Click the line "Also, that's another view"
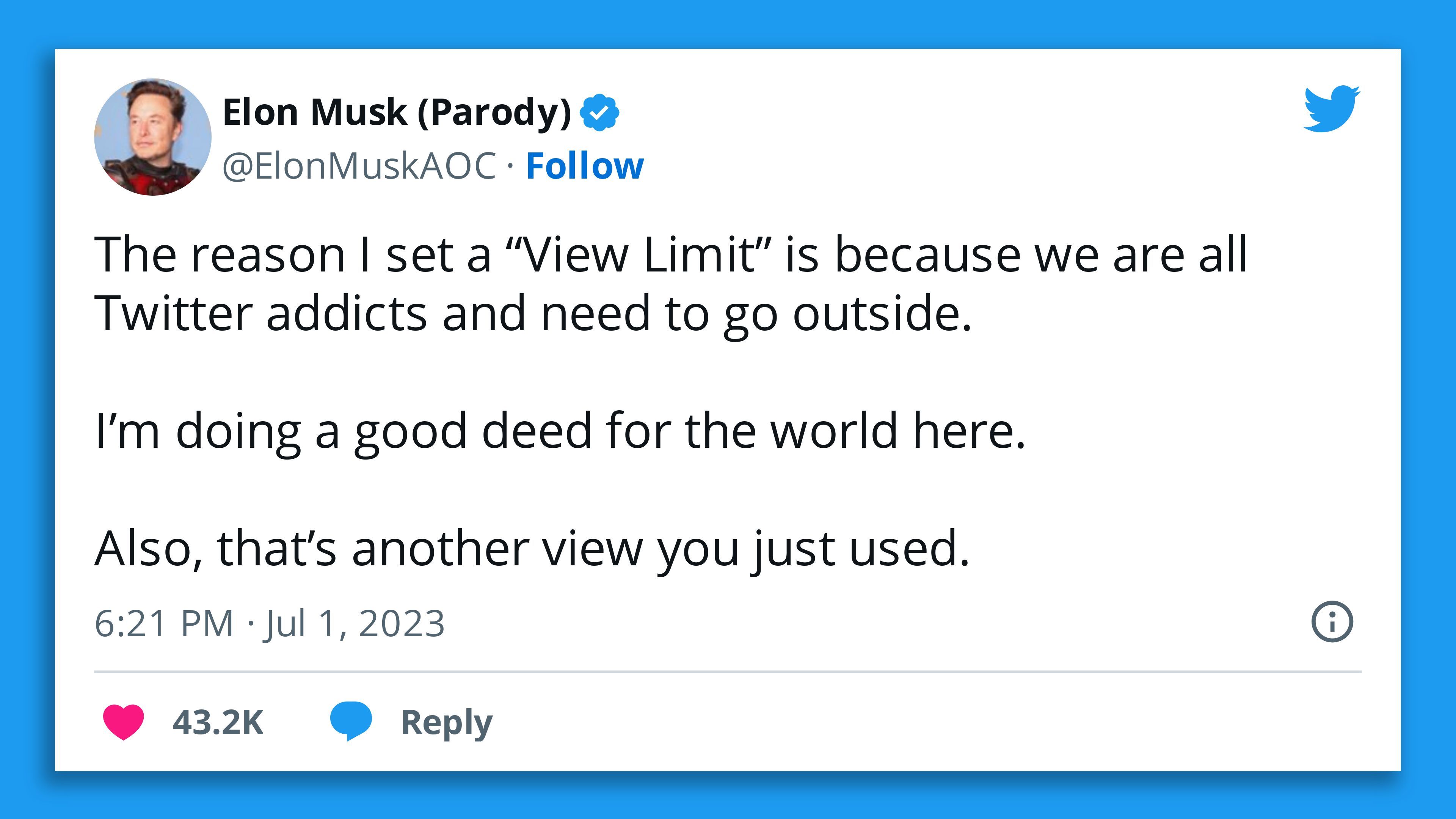1456x819 pixels. point(531,548)
